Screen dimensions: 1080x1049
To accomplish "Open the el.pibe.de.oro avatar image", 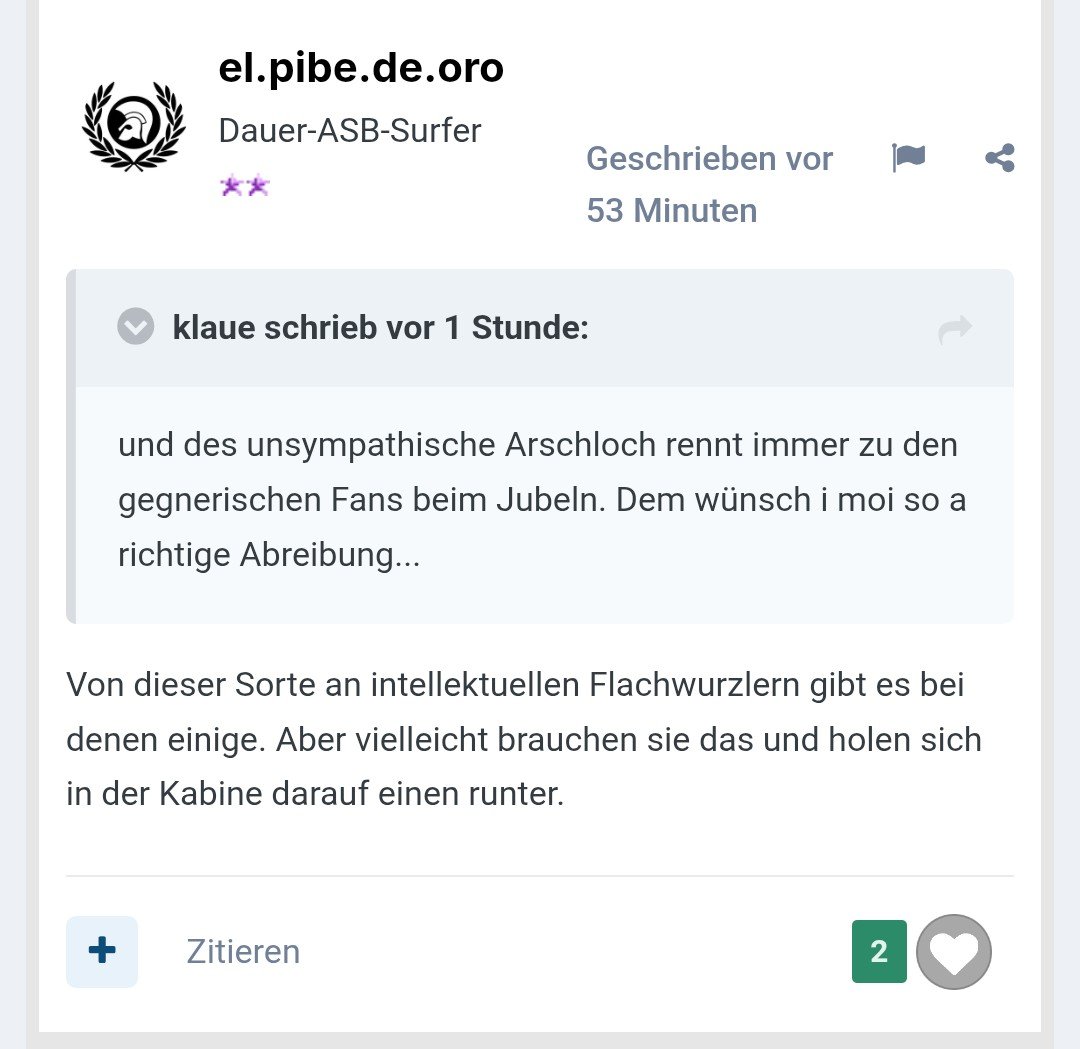I will pyautogui.click(x=134, y=127).
